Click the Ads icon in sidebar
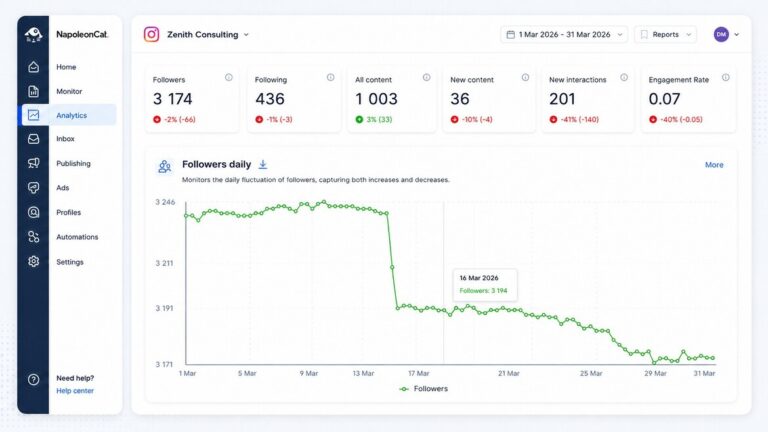Screen dimensions: 768x432 pyautogui.click(x=33, y=188)
